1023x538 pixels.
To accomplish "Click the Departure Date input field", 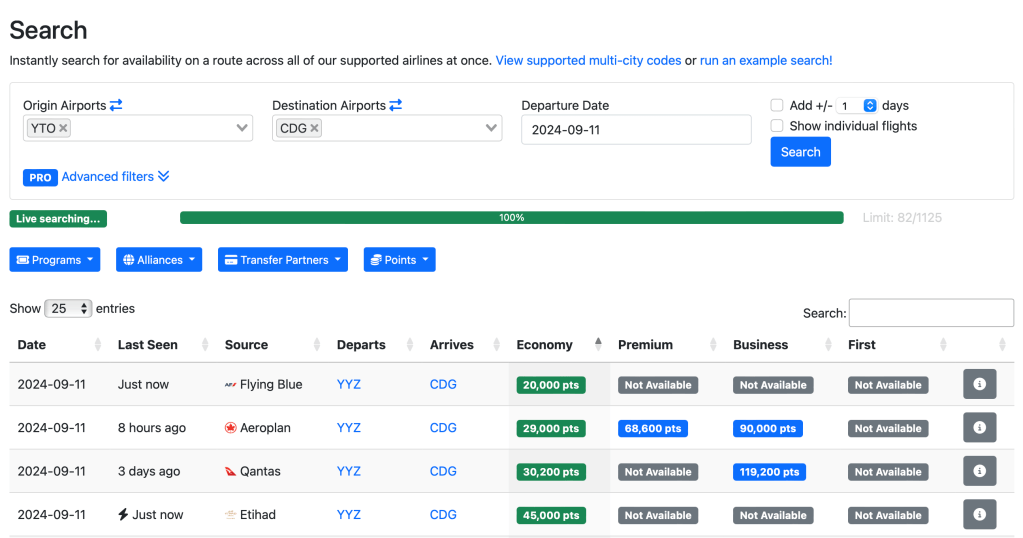I will coord(636,129).
